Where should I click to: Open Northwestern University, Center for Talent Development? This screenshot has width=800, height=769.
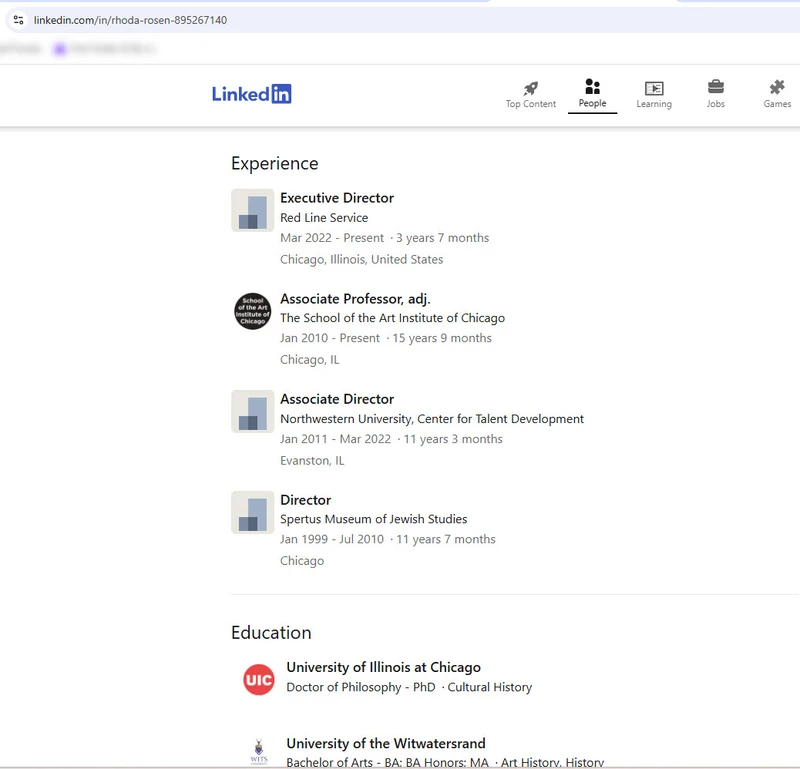[x=432, y=419]
